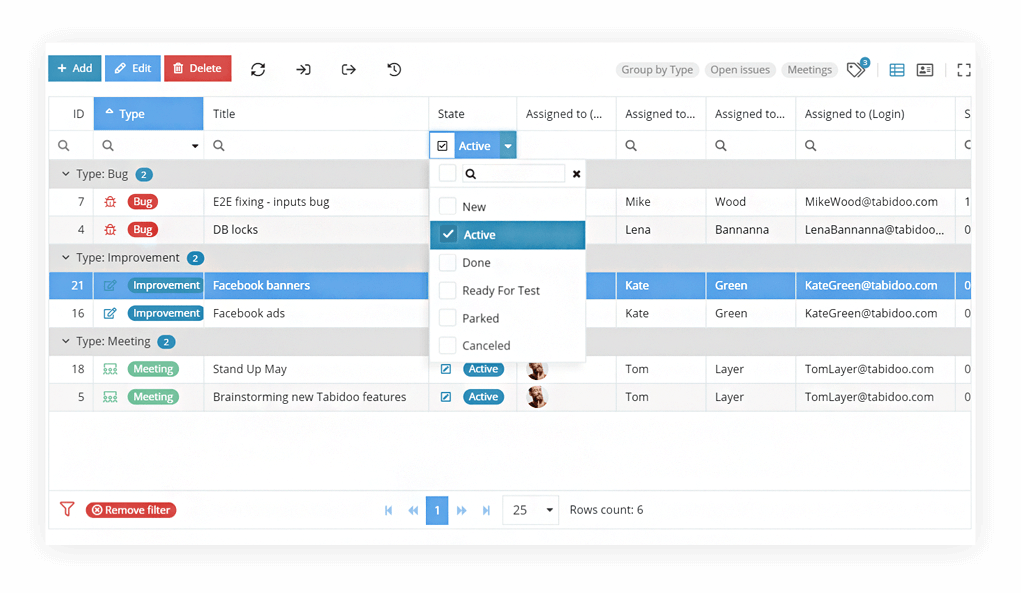Sort by the Title column header

[316, 114]
